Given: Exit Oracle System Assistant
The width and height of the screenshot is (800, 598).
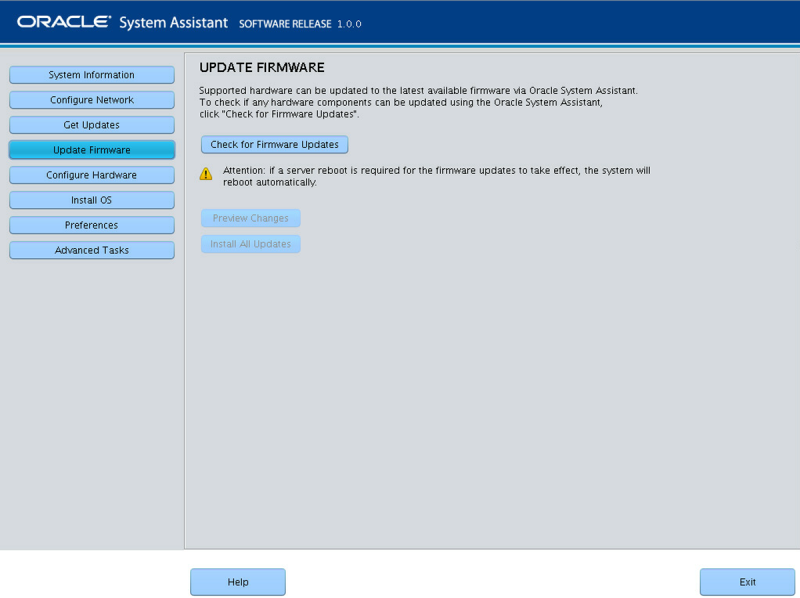Looking at the screenshot, I should pos(746,581).
